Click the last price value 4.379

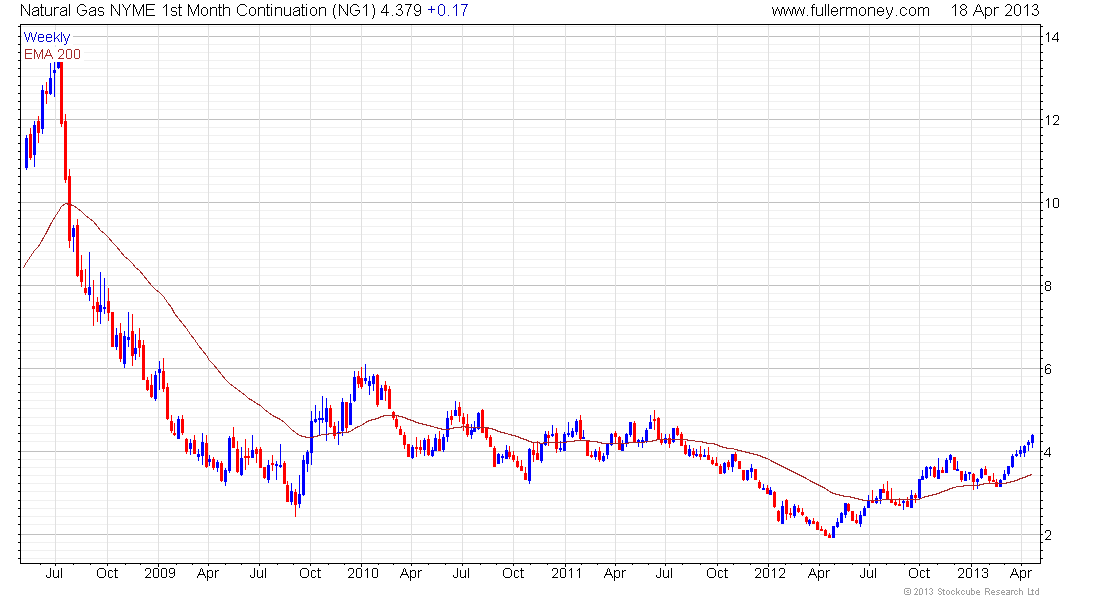point(401,11)
